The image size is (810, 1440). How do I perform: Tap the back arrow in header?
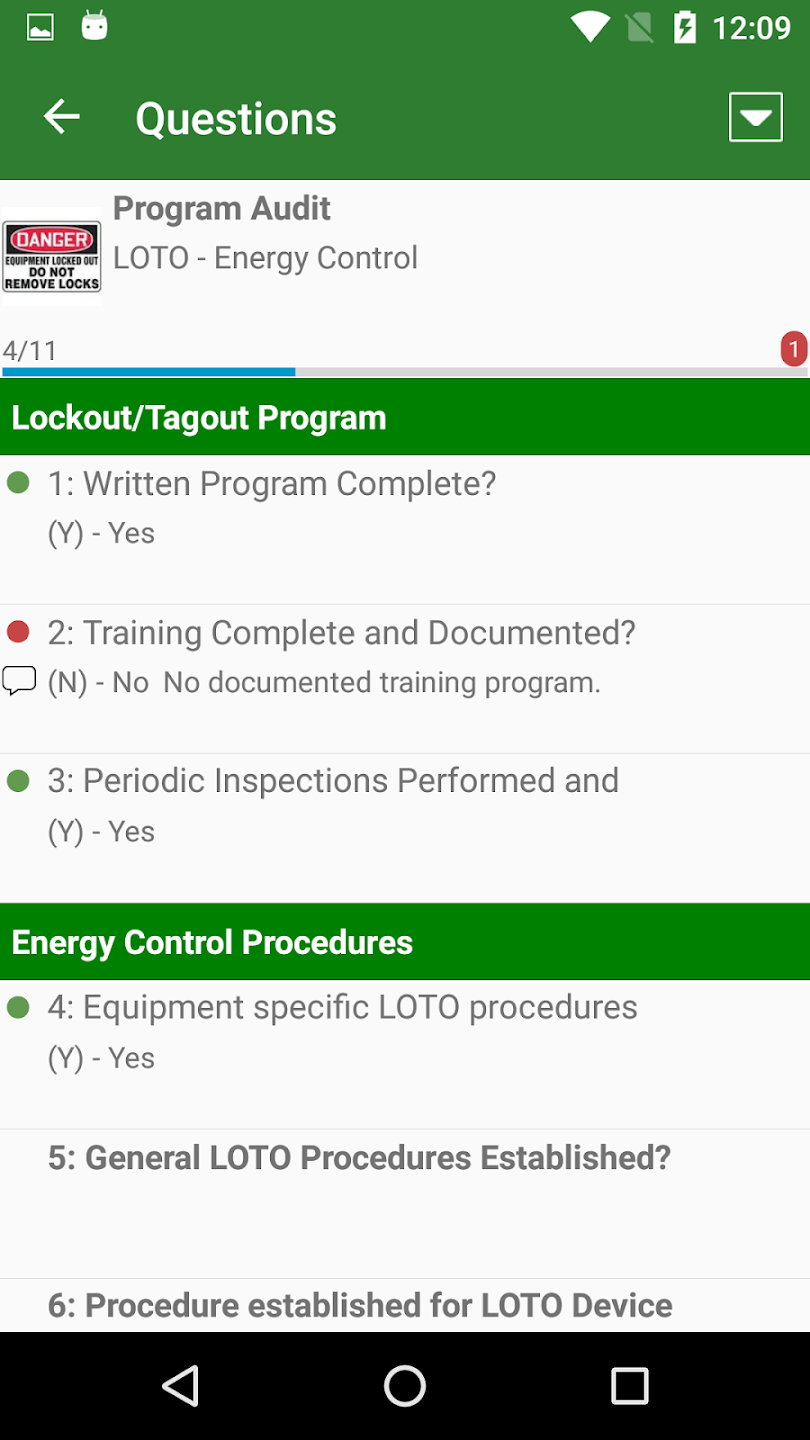pyautogui.click(x=61, y=118)
